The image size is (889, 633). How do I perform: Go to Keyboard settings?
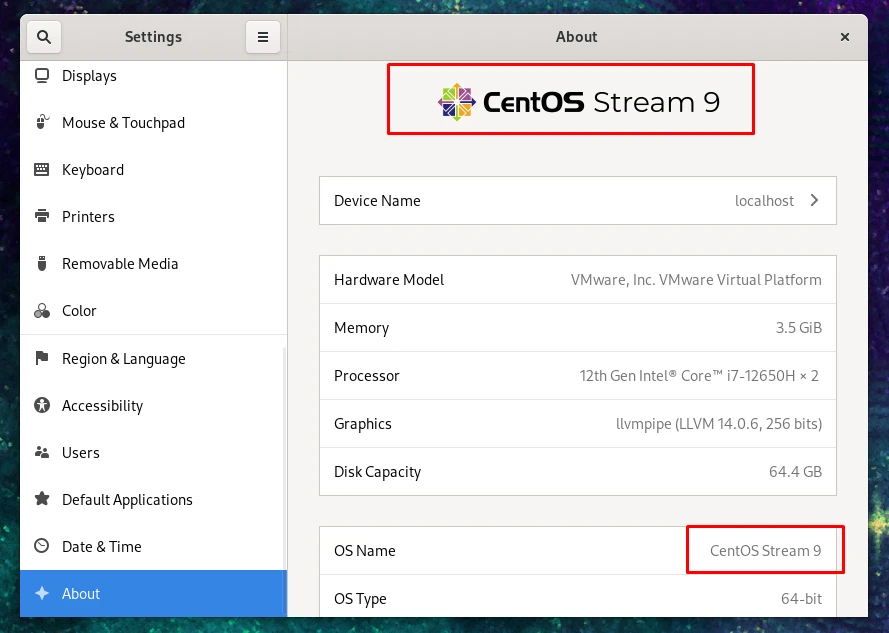(x=153, y=170)
